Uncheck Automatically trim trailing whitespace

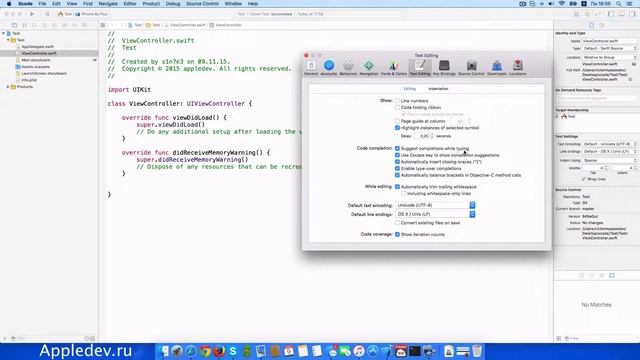397,187
